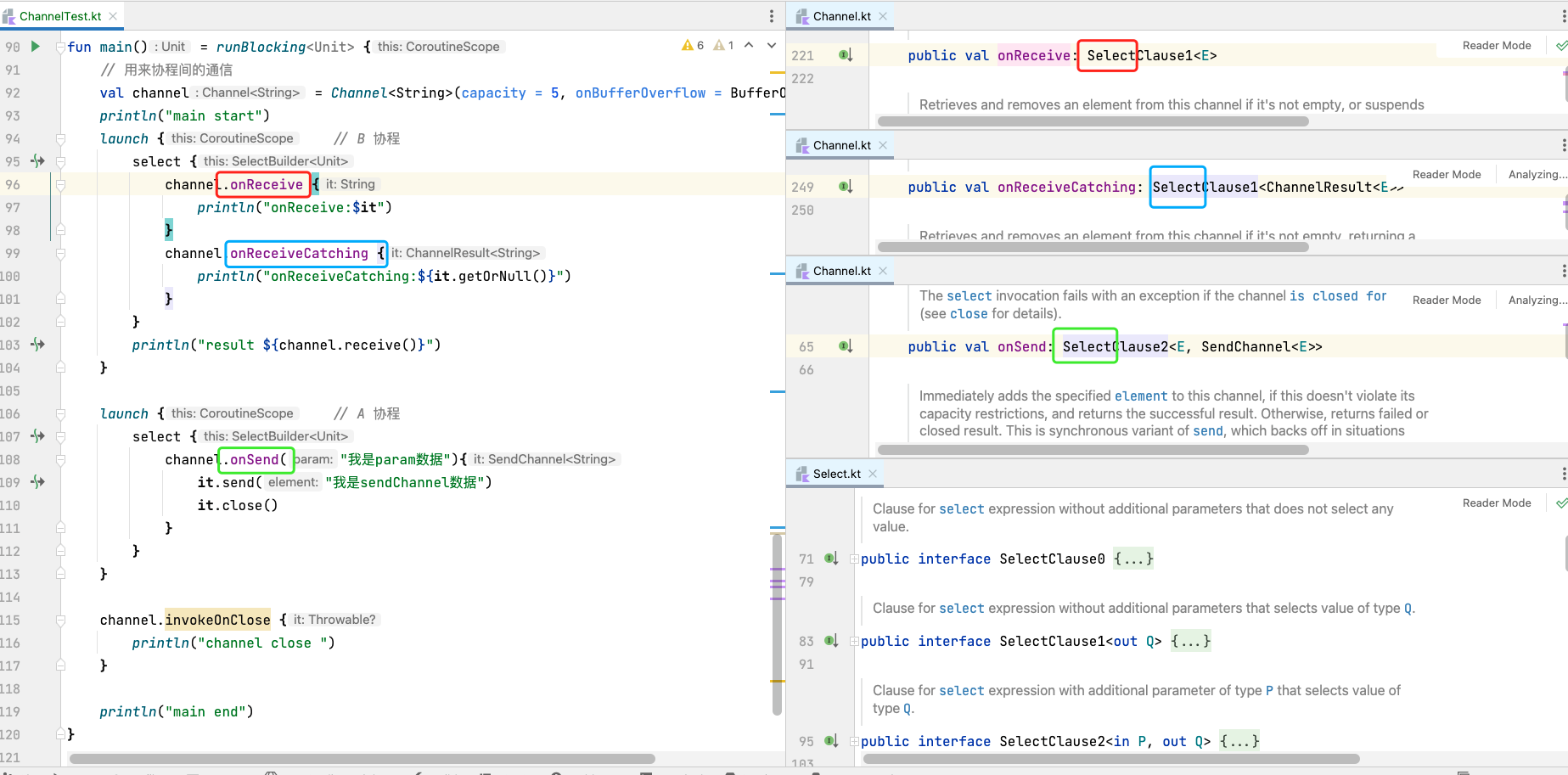The image size is (1568, 775).
Task: Collapse main function fold marker line 90
Action: (60, 47)
